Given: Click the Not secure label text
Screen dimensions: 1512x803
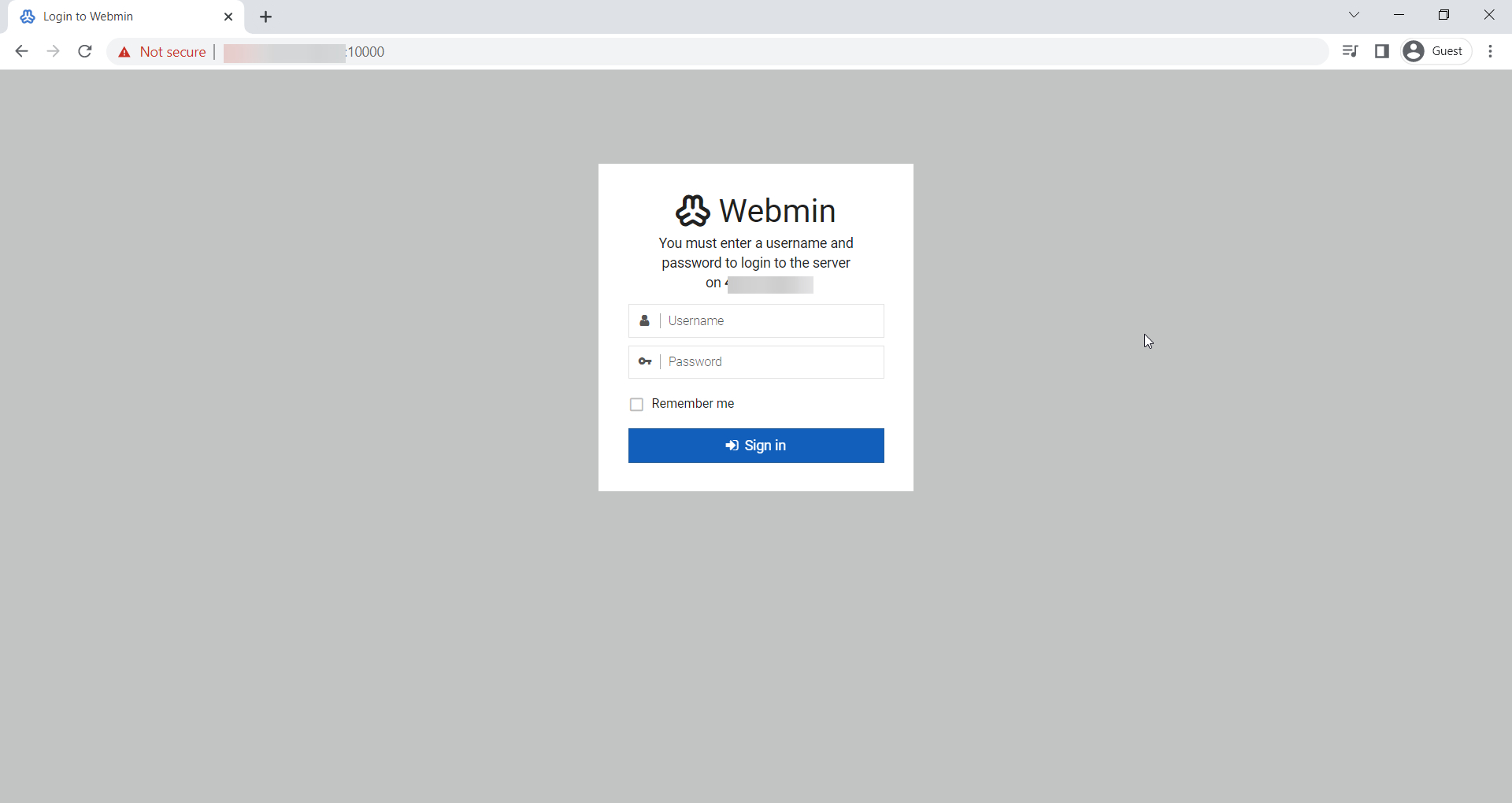Looking at the screenshot, I should (x=173, y=53).
